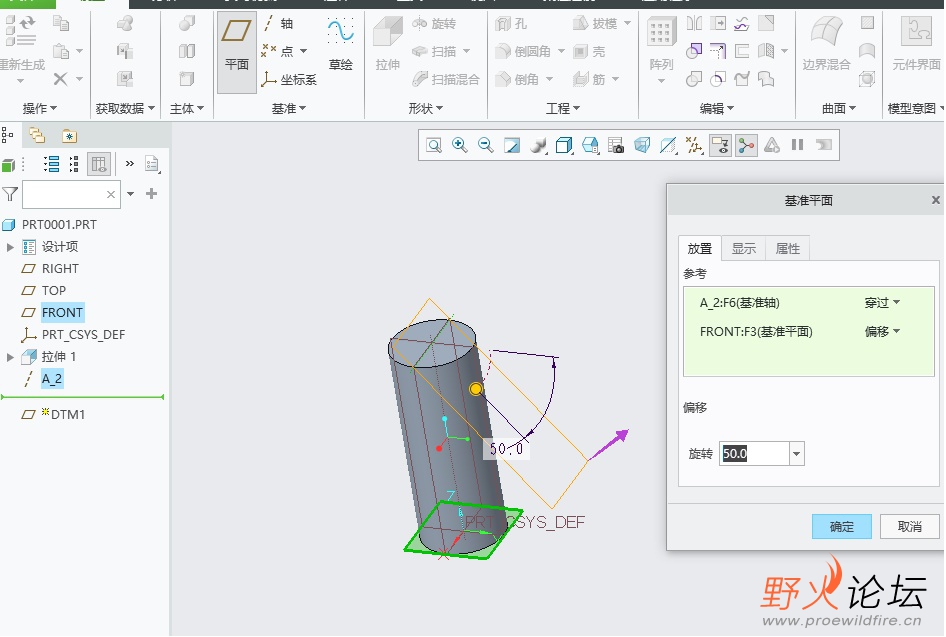Click the 确定 button
Screen dimensions: 946x637
[x=841, y=527]
